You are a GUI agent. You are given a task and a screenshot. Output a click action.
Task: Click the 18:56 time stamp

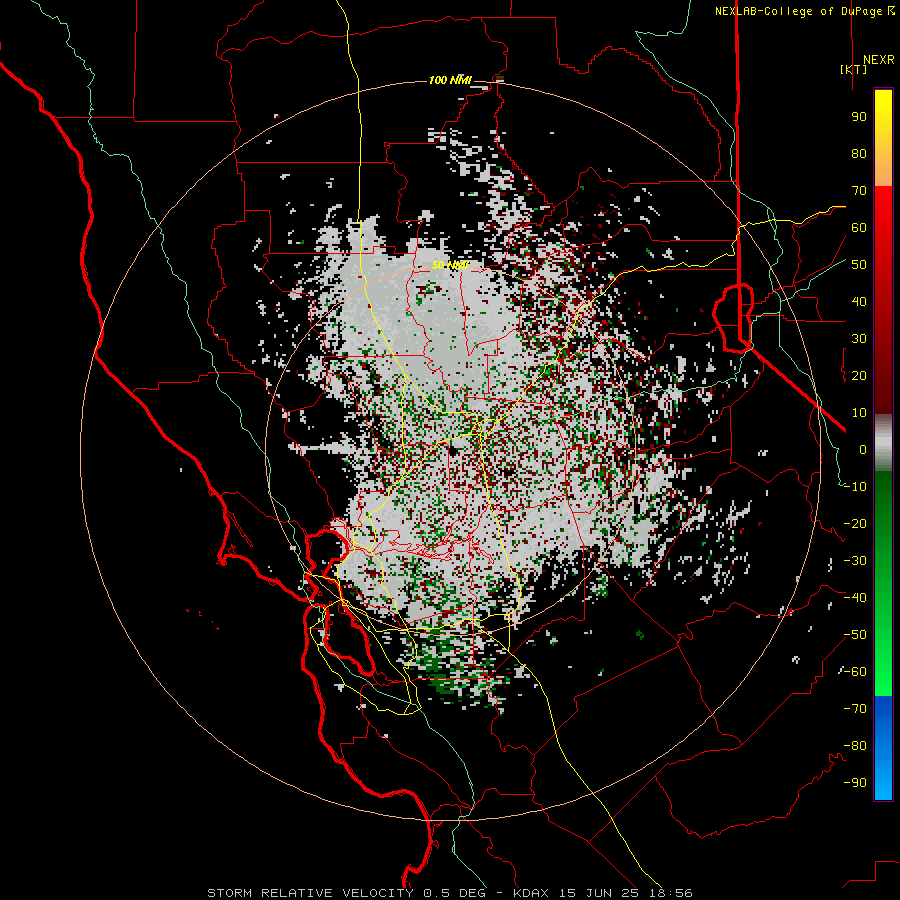tap(671, 893)
